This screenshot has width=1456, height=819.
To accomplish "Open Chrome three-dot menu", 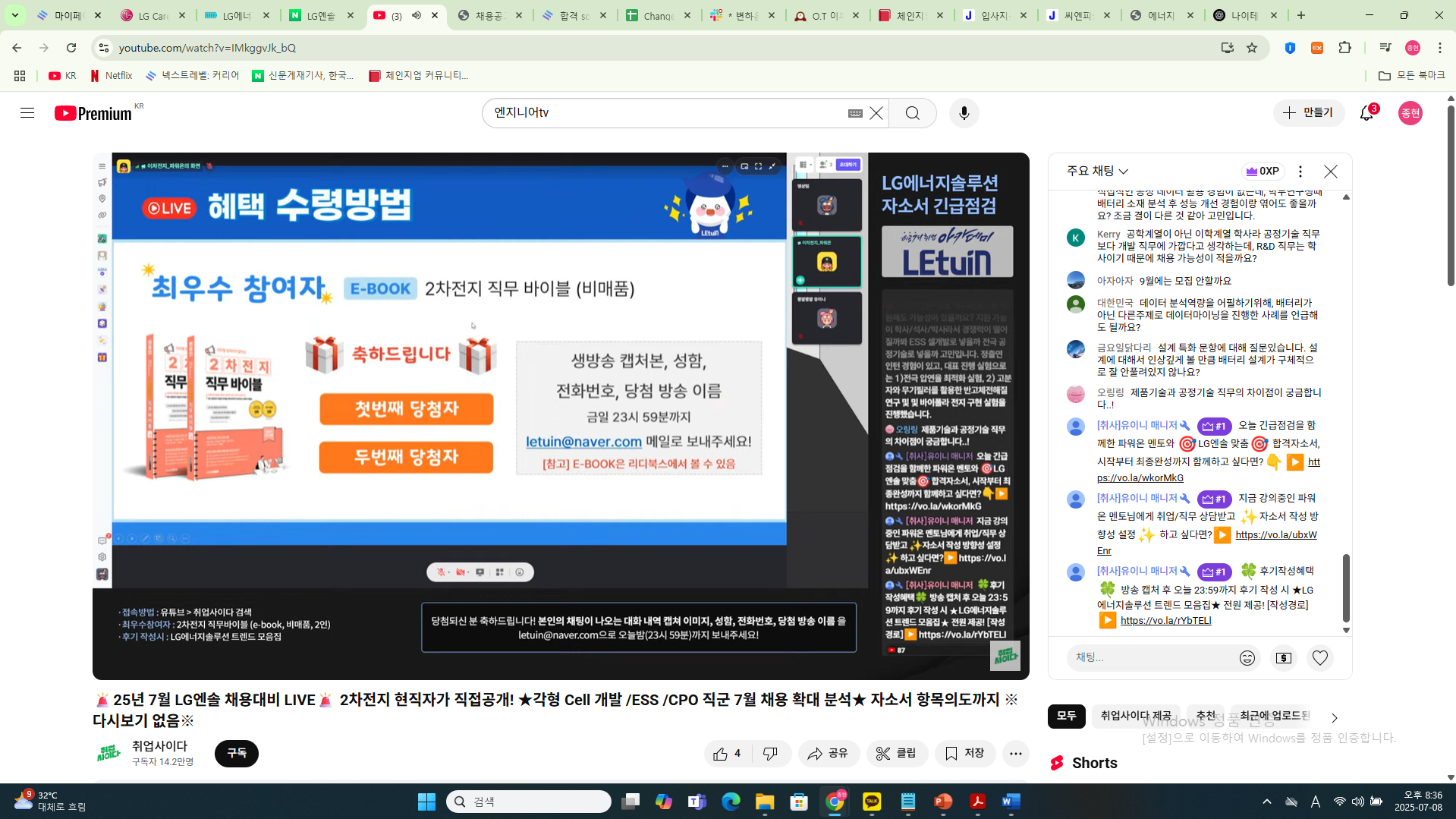I will pyautogui.click(x=1440, y=48).
